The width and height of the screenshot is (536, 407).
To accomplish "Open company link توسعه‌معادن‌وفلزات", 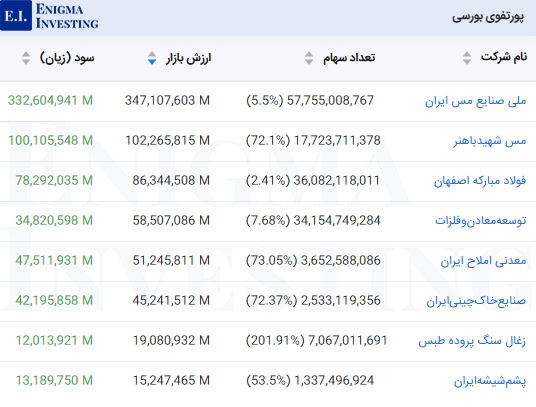I will pyautogui.click(x=481, y=220).
